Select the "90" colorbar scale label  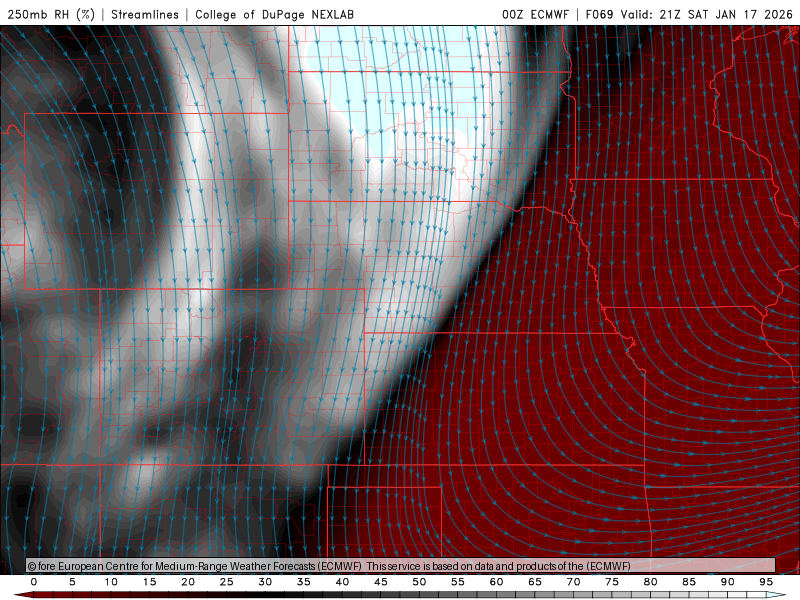click(x=727, y=582)
